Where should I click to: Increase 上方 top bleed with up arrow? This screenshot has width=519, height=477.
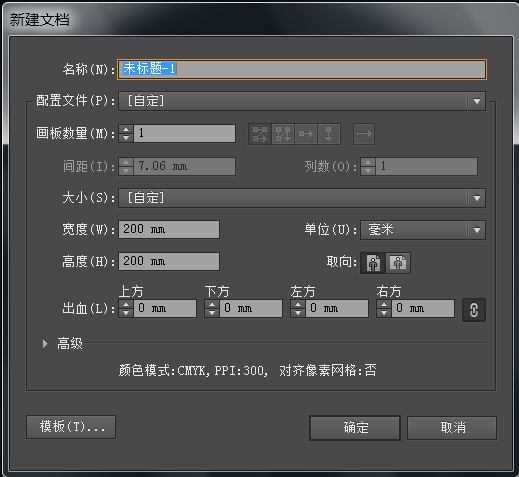click(x=126, y=304)
